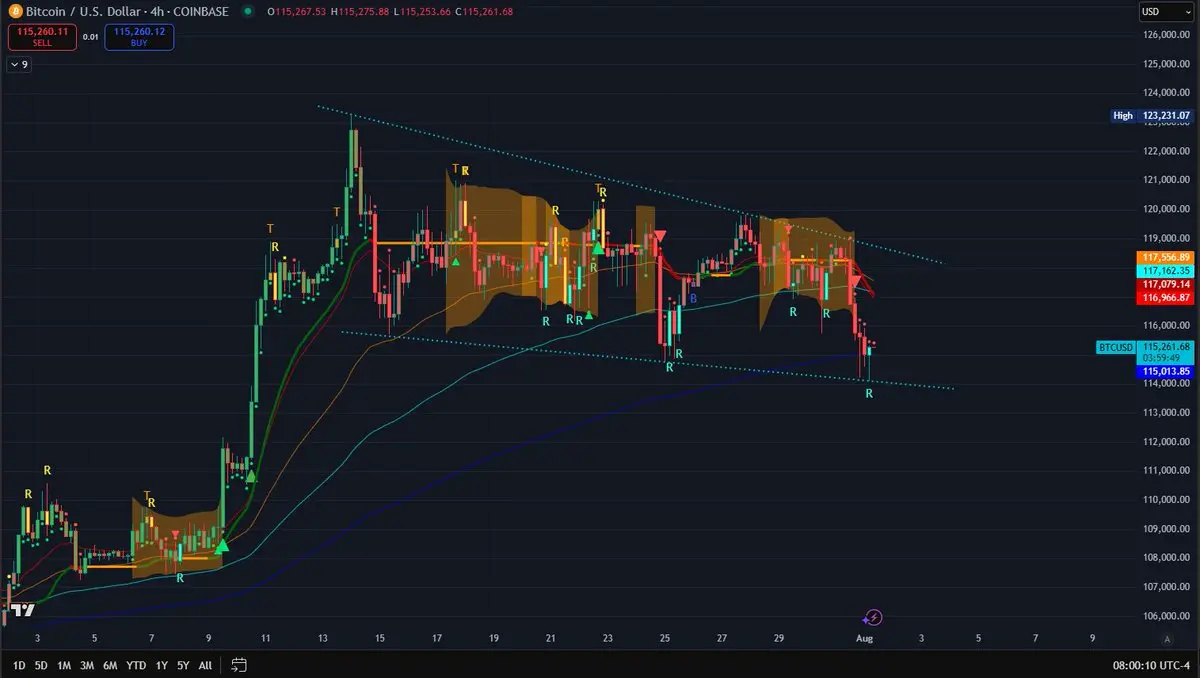Click the 126,000.00 price scale value
Image resolution: width=1200 pixels, height=678 pixels.
(1165, 35)
